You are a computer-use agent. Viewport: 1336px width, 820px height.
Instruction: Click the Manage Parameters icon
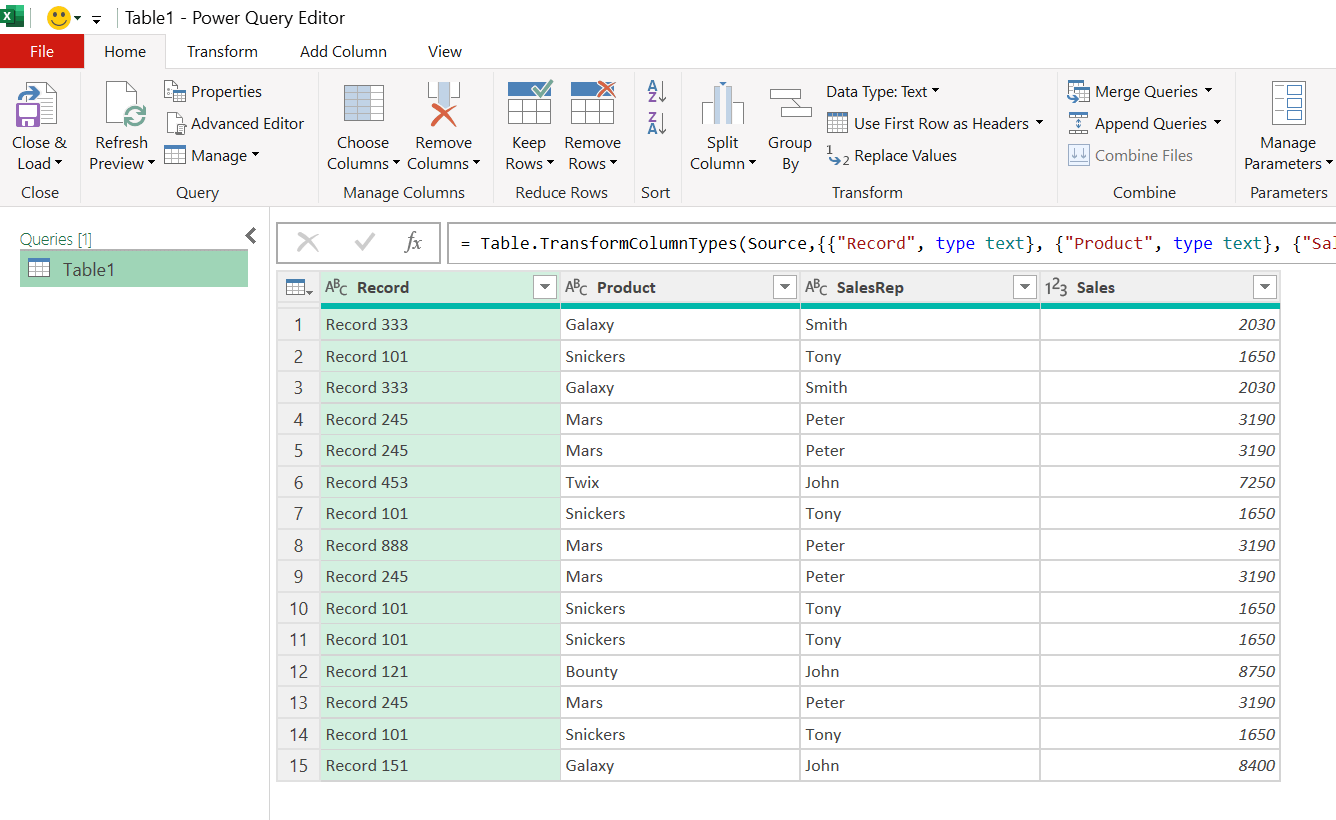tap(1288, 104)
